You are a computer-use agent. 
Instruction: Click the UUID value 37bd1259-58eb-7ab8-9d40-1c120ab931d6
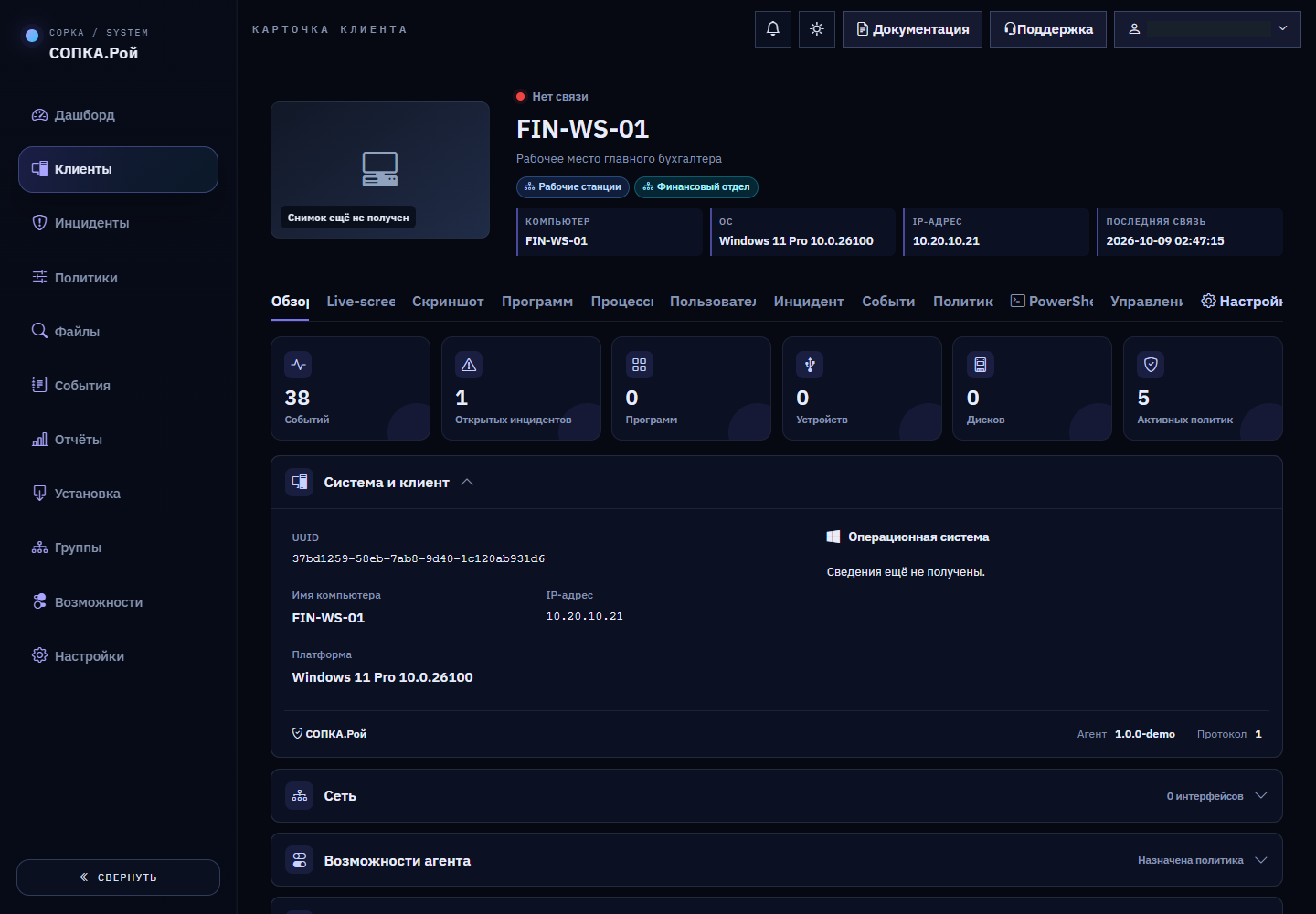(419, 558)
